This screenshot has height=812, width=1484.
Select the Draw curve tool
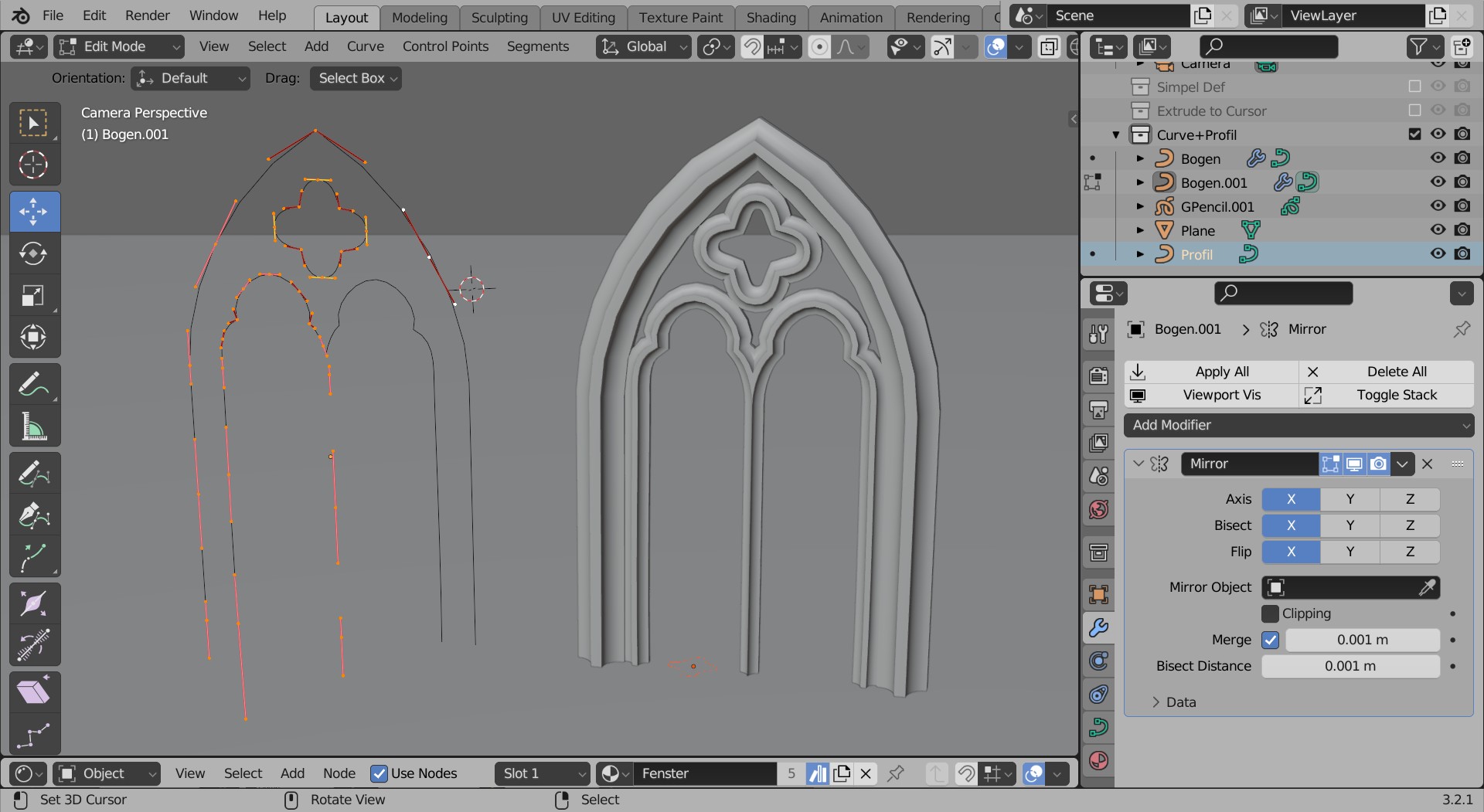(33, 473)
